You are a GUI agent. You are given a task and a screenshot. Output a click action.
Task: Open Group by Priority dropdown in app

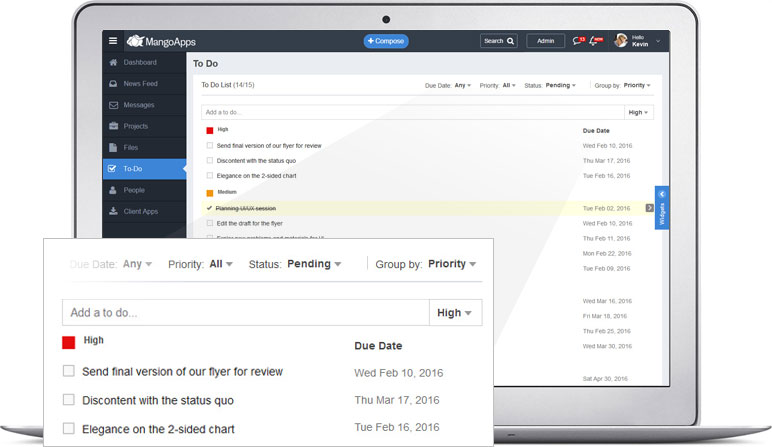(x=637, y=86)
